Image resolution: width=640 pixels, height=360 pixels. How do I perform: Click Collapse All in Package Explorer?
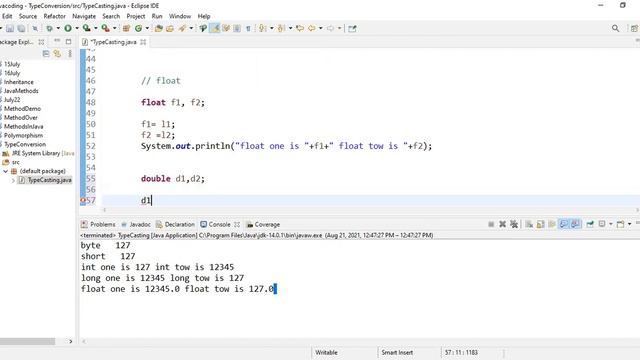click(x=46, y=53)
